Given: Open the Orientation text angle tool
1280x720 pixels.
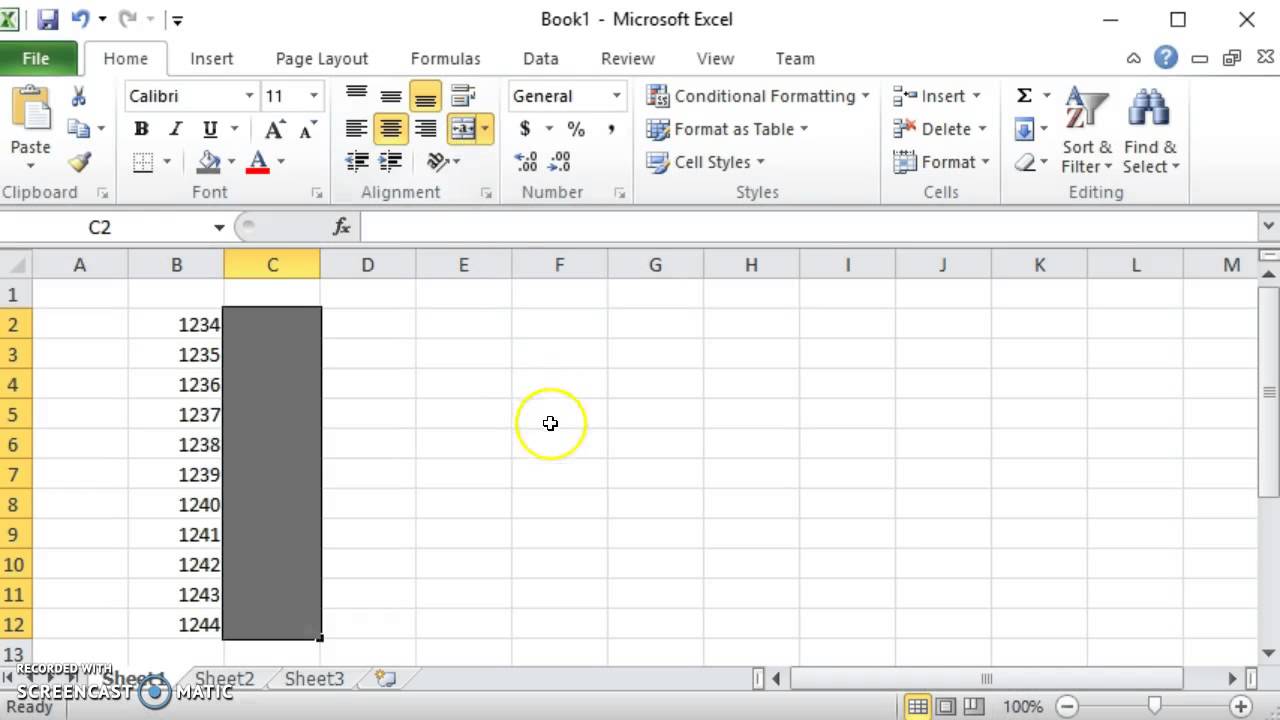Looking at the screenshot, I should coord(437,161).
